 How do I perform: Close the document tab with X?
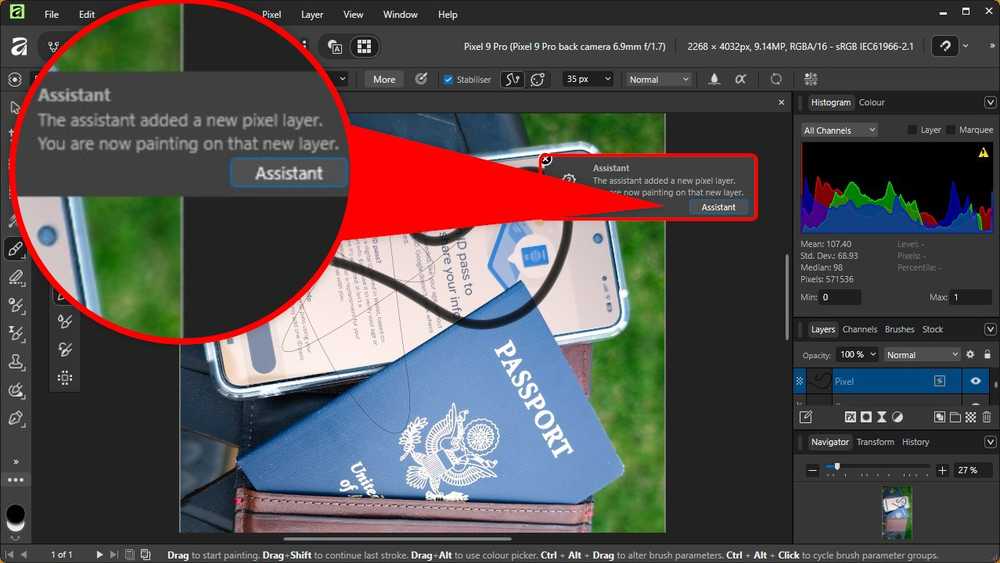coord(781,102)
